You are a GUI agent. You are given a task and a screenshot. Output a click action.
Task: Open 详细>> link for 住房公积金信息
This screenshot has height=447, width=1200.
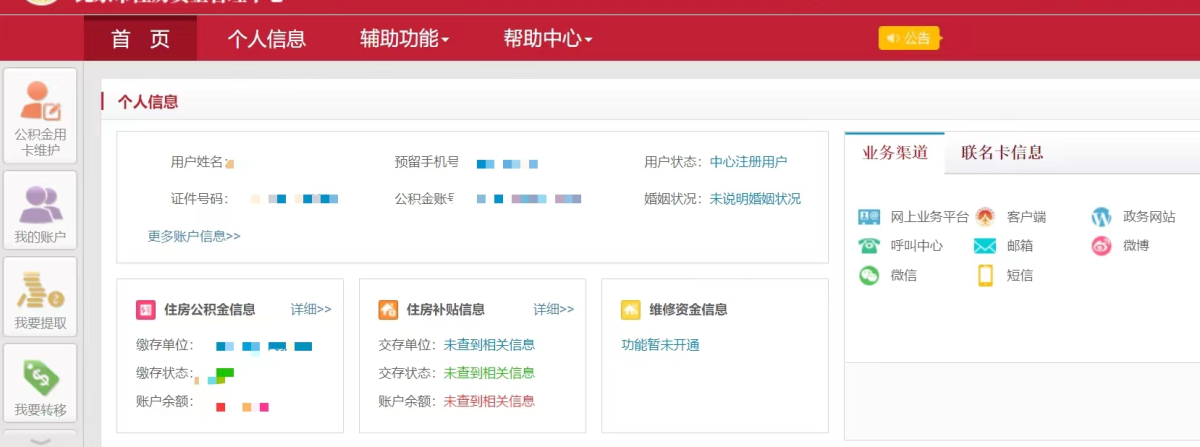pyautogui.click(x=311, y=309)
